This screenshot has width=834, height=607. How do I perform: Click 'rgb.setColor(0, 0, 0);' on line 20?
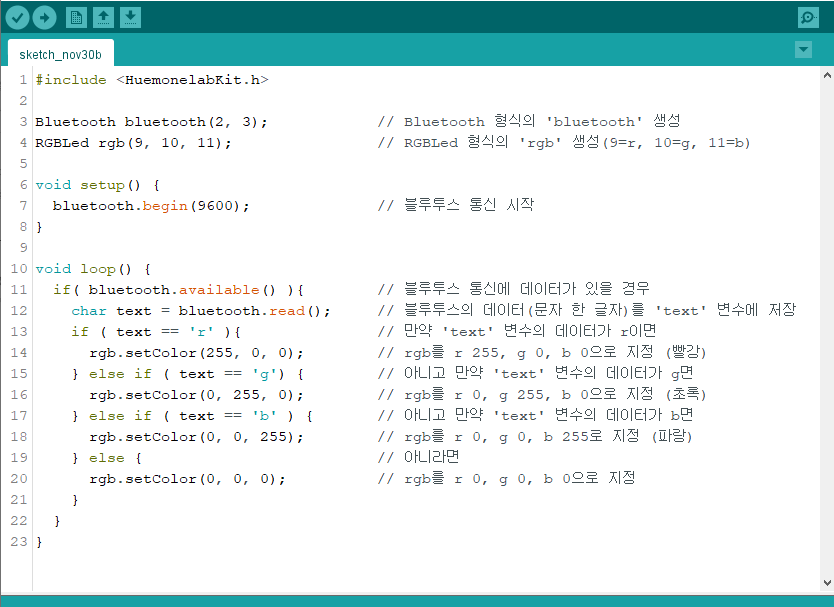[187, 478]
